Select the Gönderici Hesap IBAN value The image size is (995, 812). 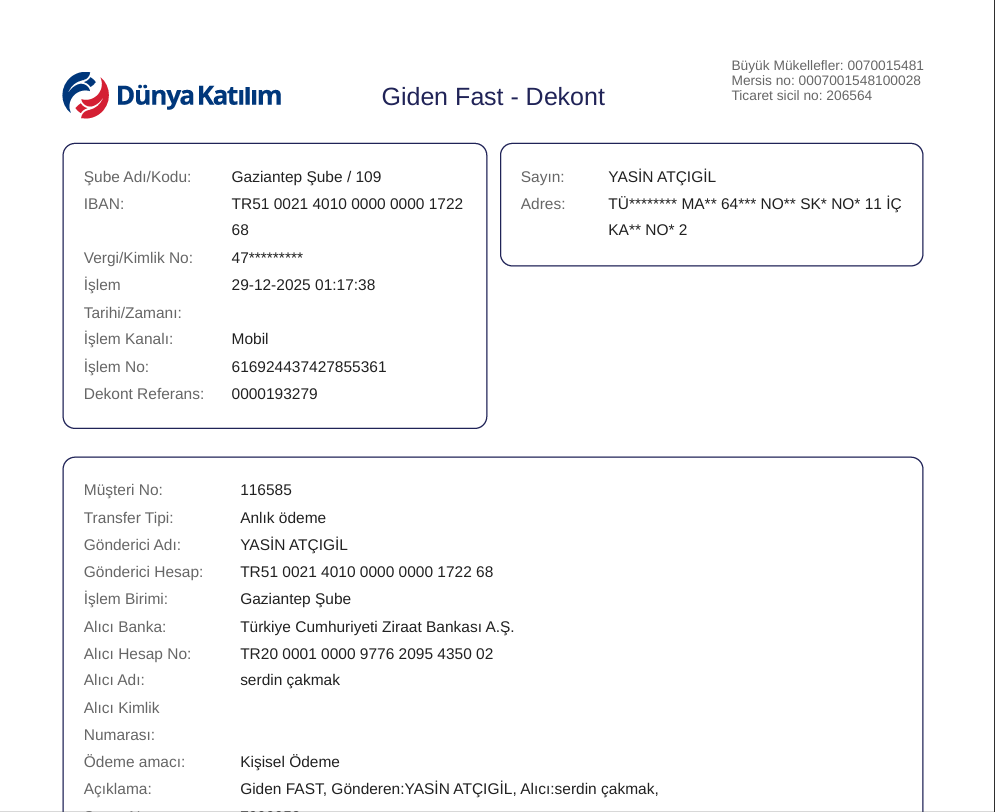point(366,572)
